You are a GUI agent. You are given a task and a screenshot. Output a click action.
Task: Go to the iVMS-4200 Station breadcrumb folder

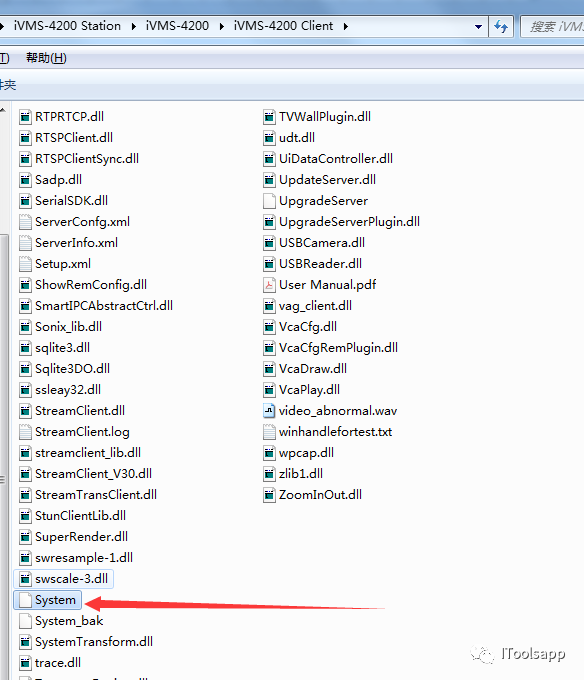click(67, 26)
